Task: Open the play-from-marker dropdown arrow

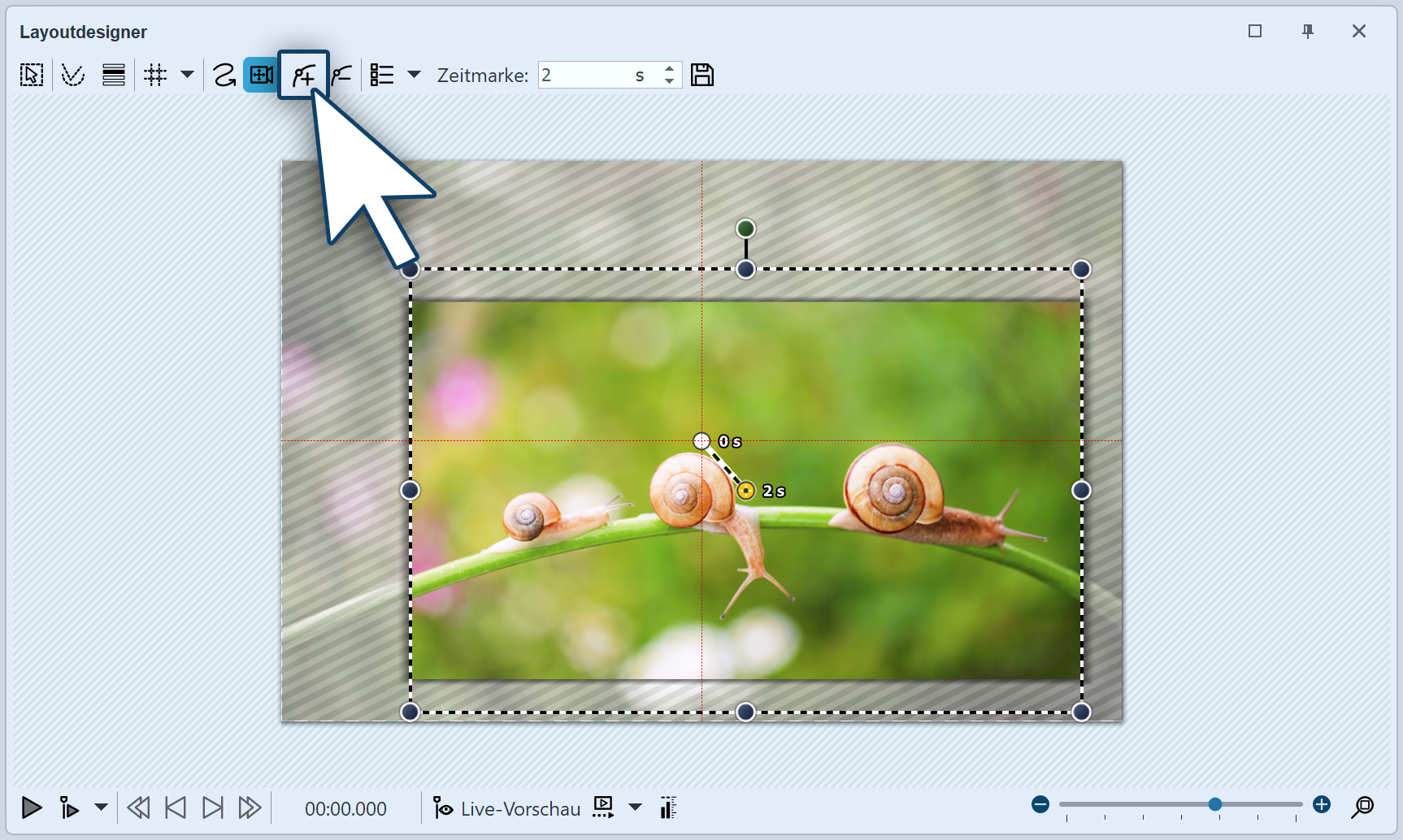Action: point(101,808)
